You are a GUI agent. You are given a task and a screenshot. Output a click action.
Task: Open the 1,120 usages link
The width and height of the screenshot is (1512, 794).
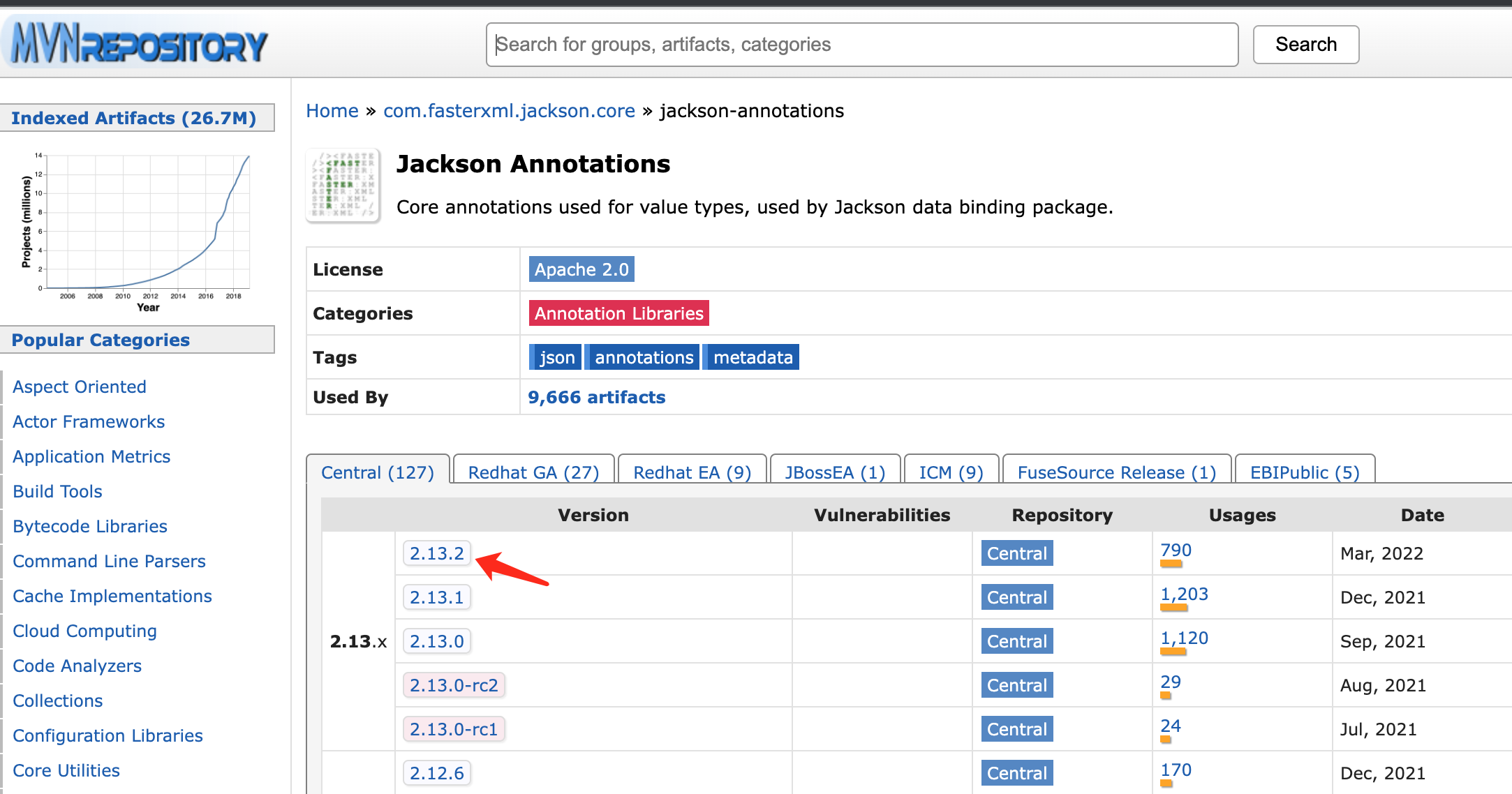point(1184,638)
